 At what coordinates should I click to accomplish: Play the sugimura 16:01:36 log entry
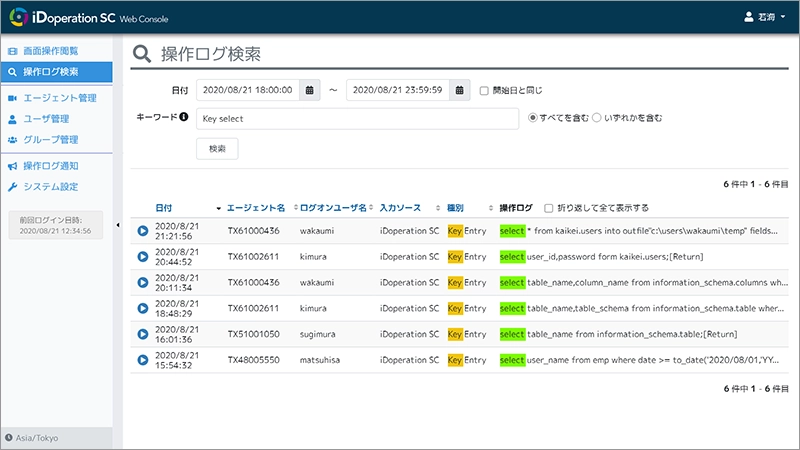143,334
